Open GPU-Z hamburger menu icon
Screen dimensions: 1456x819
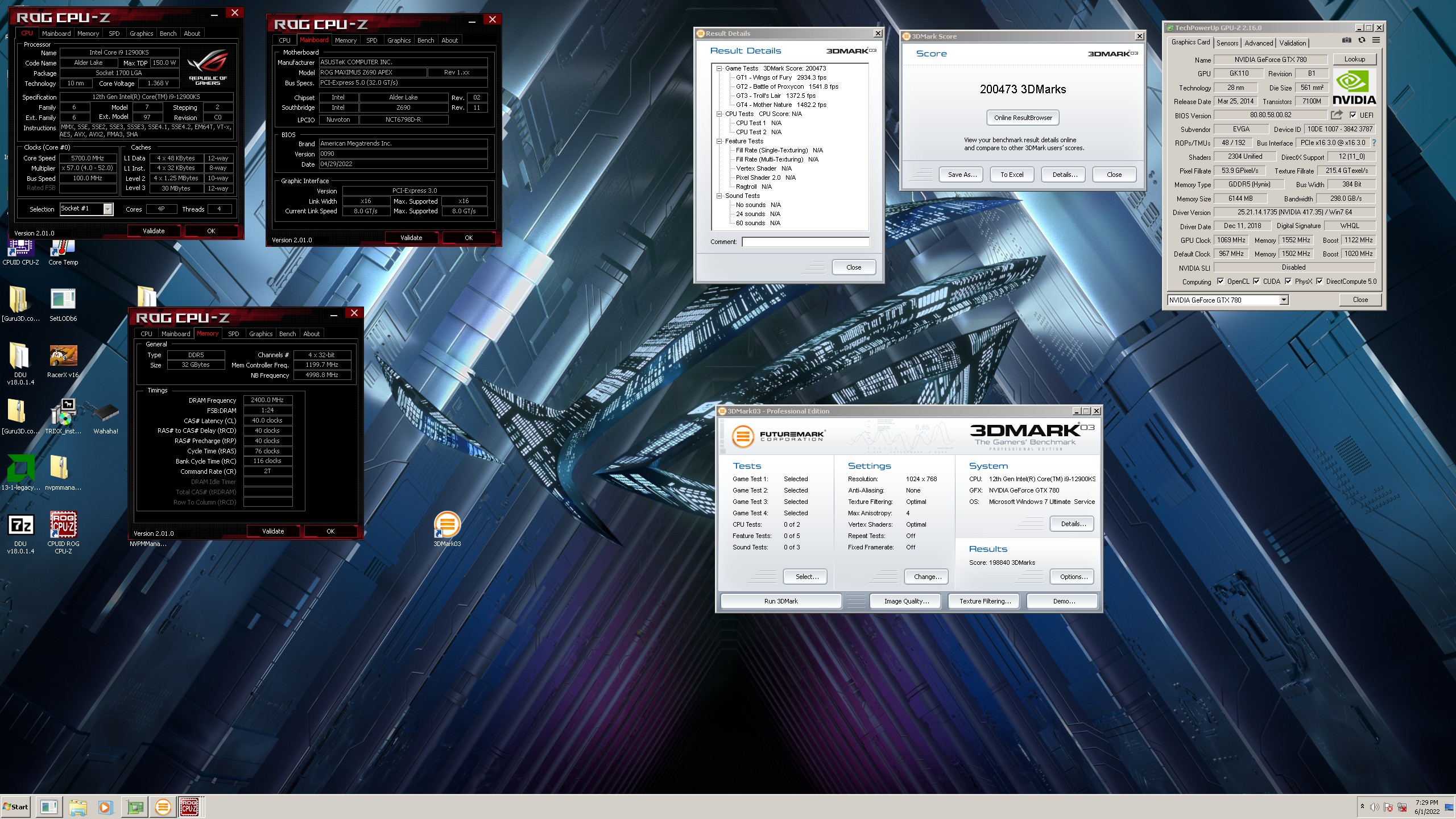(1376, 40)
